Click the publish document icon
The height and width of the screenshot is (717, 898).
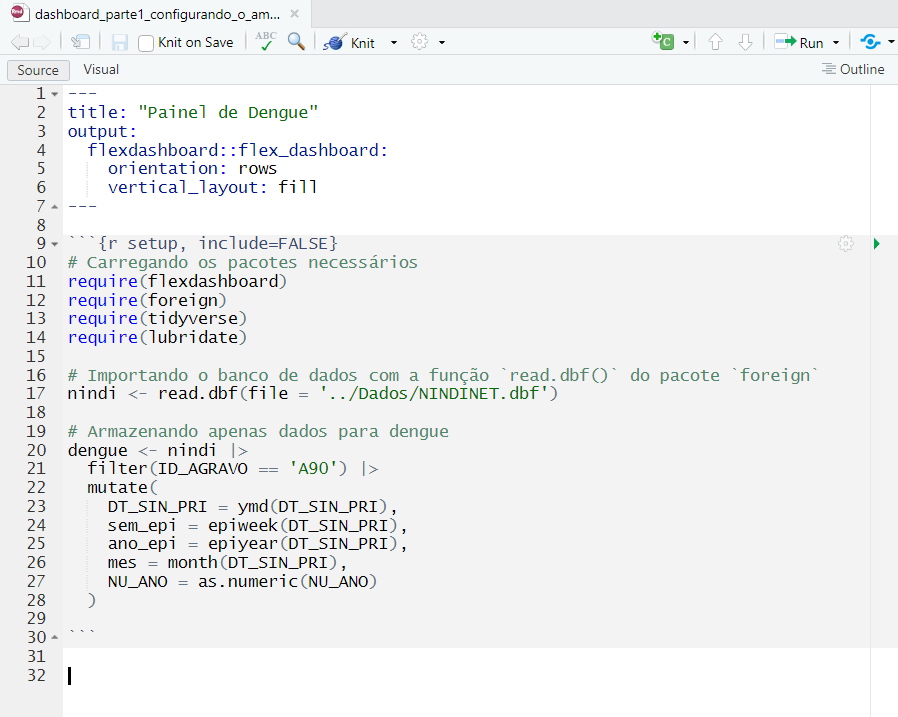pyautogui.click(x=870, y=42)
